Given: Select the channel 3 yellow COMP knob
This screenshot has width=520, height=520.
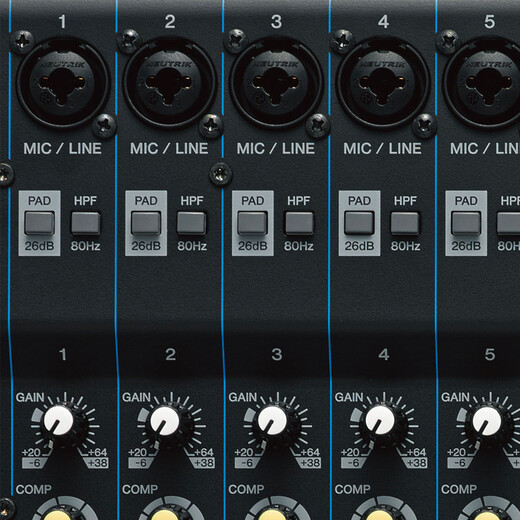Looking at the screenshot, I should pyautogui.click(x=273, y=514).
